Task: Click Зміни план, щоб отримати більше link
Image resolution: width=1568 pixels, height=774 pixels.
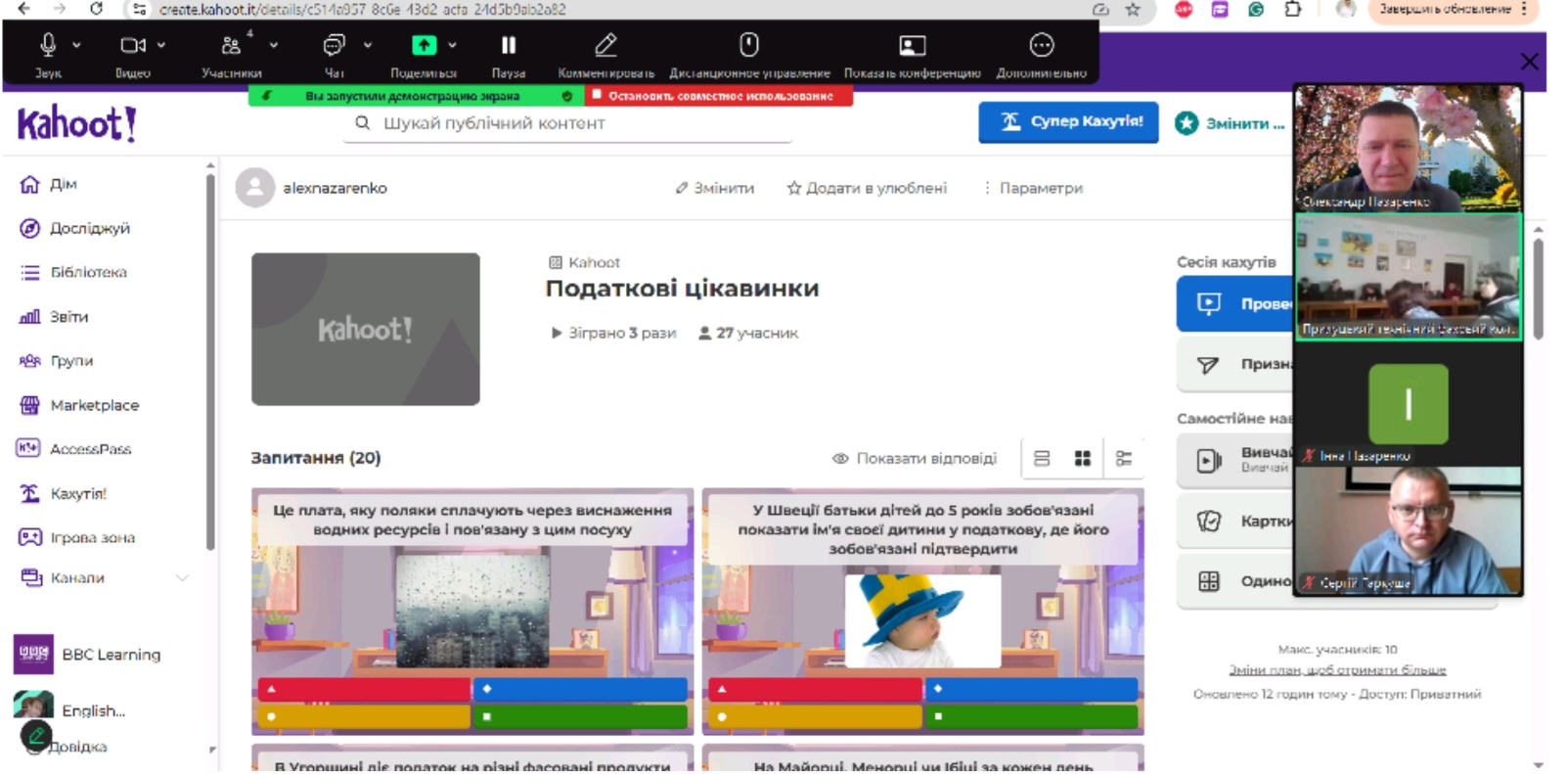Action: (1337, 670)
